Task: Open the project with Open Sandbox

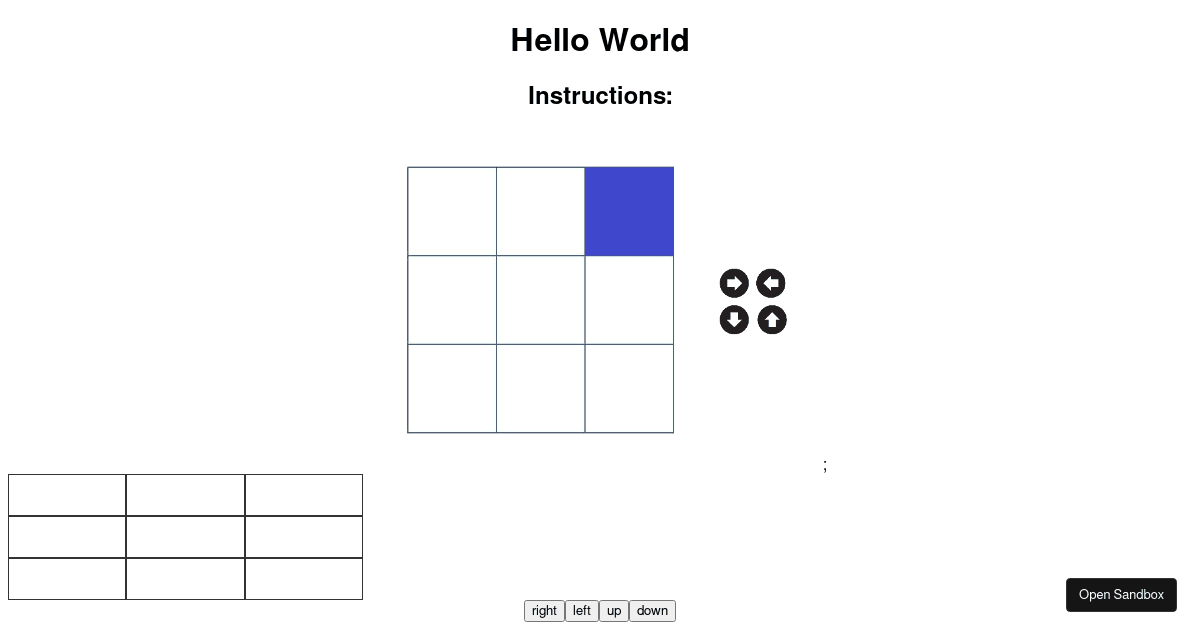Action: tap(1121, 594)
